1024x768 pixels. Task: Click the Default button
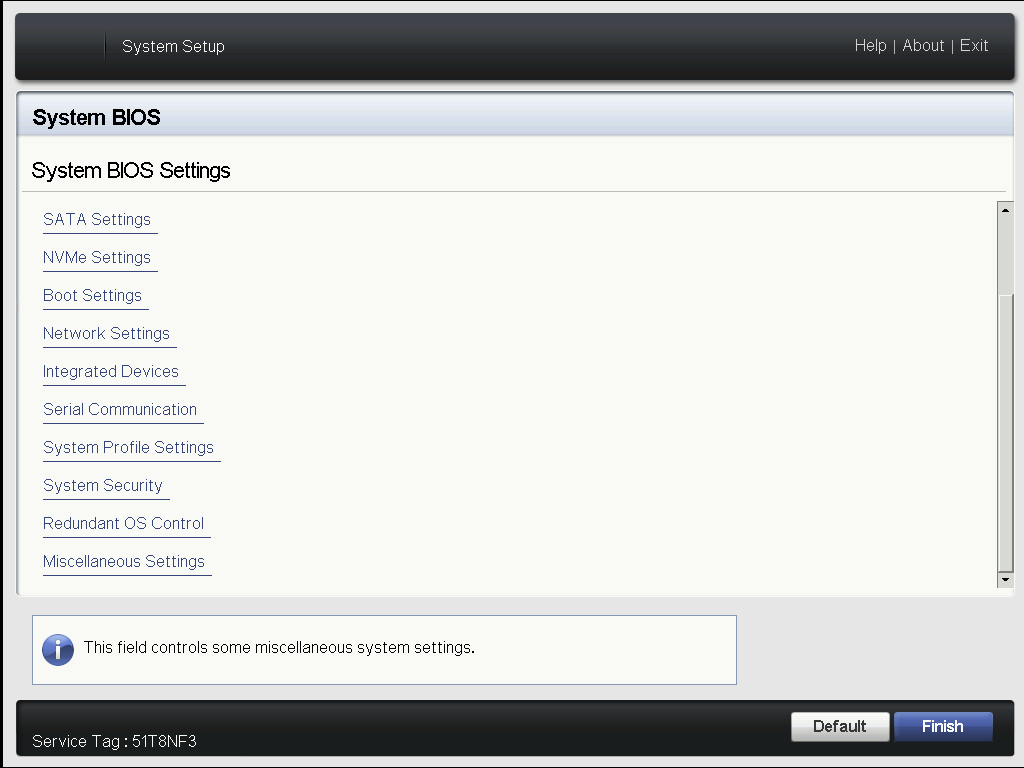[x=840, y=726]
